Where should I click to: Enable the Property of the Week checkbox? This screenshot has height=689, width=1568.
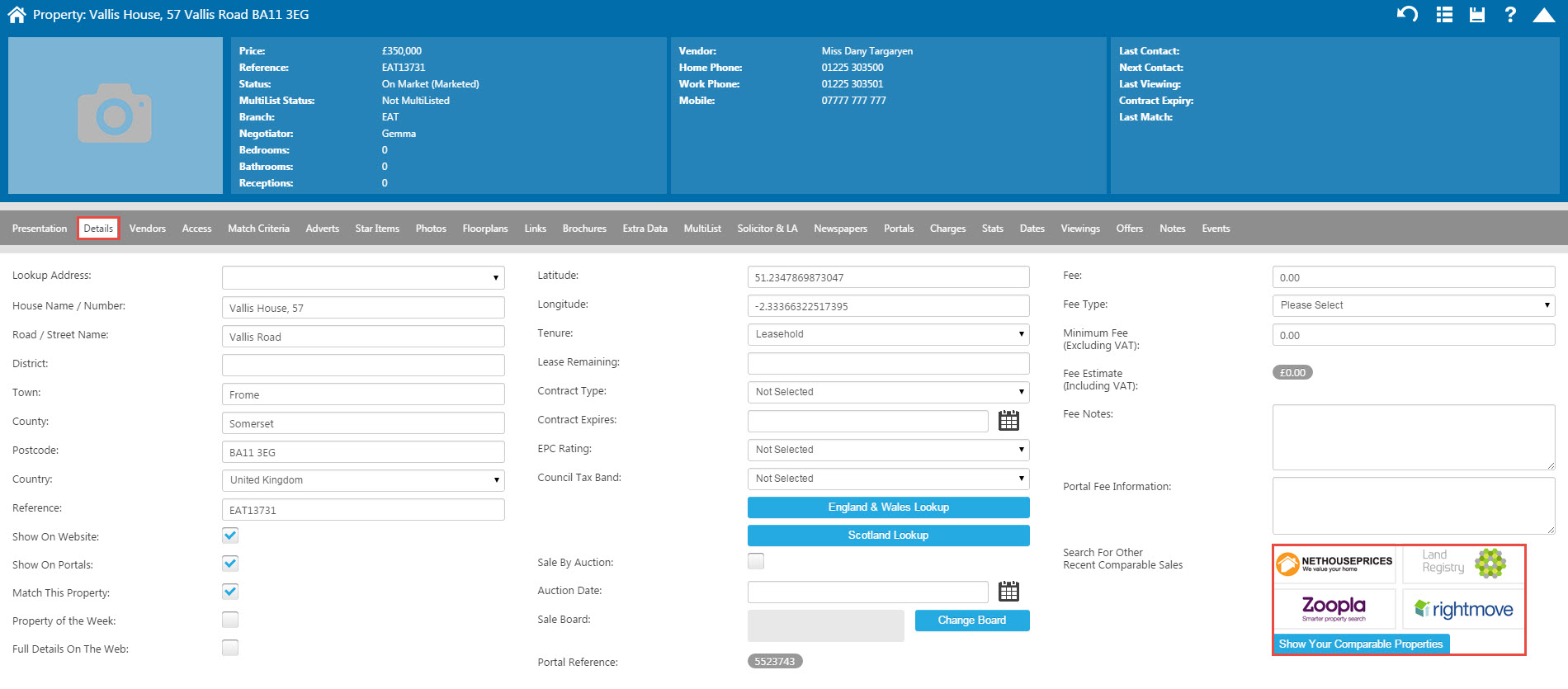point(230,620)
